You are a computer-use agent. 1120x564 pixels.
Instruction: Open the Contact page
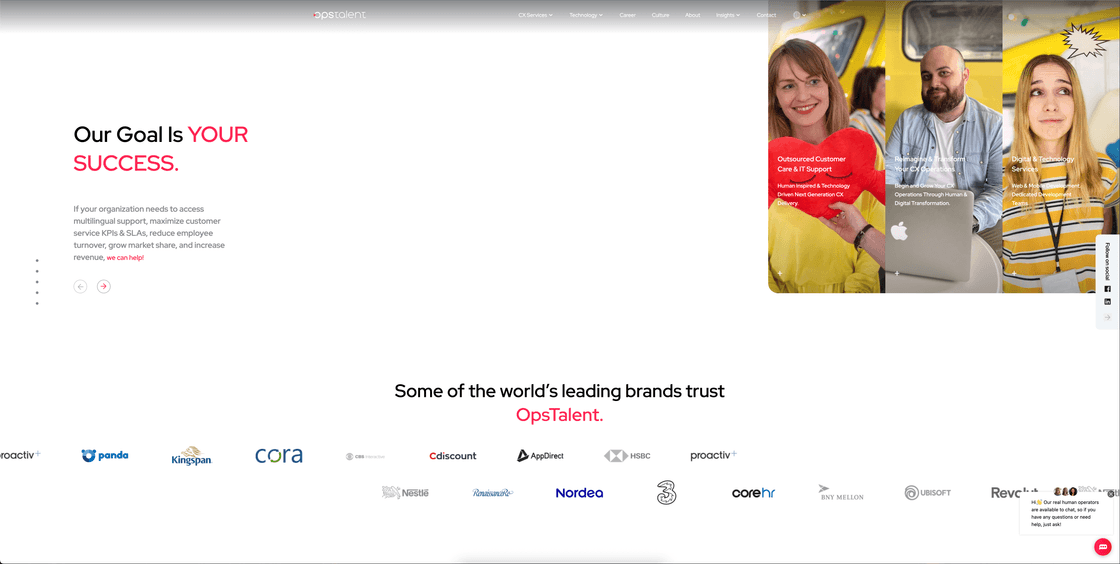[x=766, y=15]
